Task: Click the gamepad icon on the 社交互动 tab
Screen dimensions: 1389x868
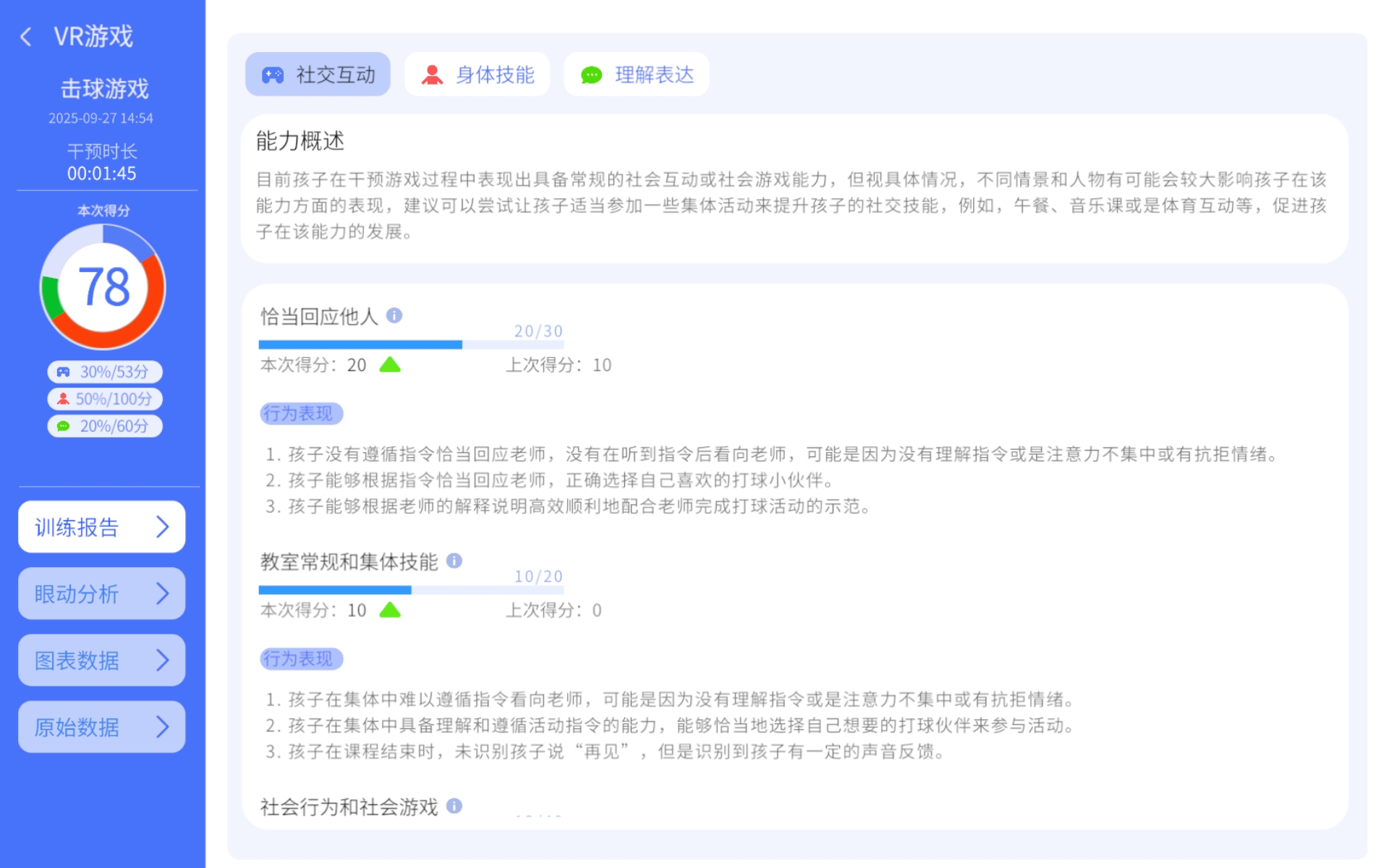Action: [272, 74]
